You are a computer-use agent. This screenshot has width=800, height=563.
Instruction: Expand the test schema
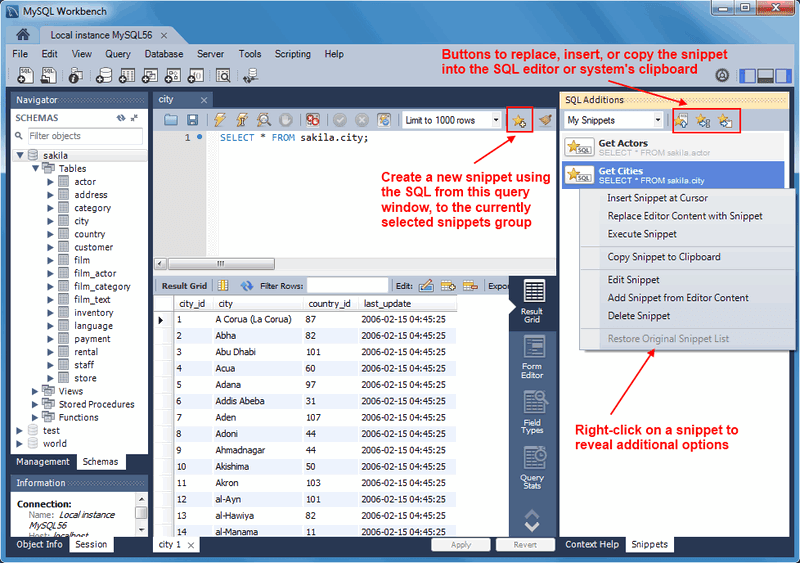click(19, 430)
